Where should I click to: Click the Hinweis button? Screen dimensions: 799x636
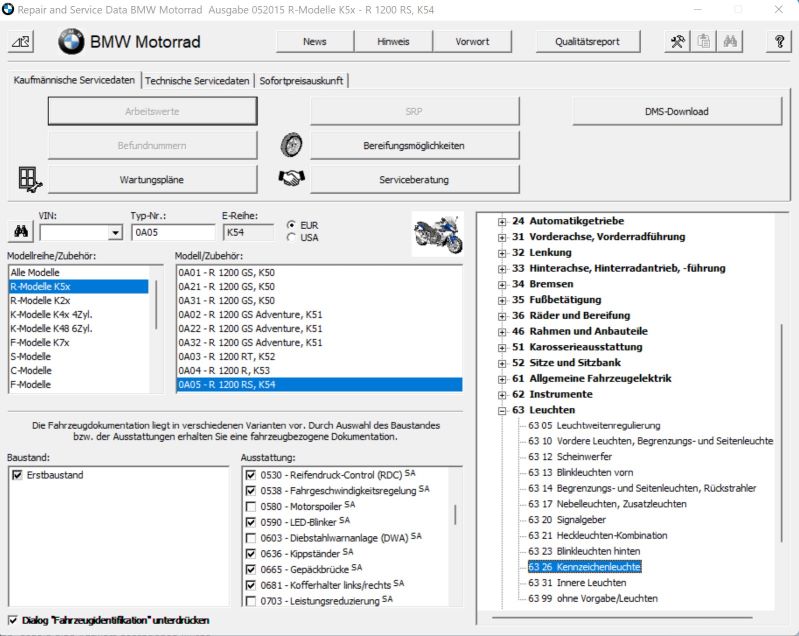click(393, 42)
